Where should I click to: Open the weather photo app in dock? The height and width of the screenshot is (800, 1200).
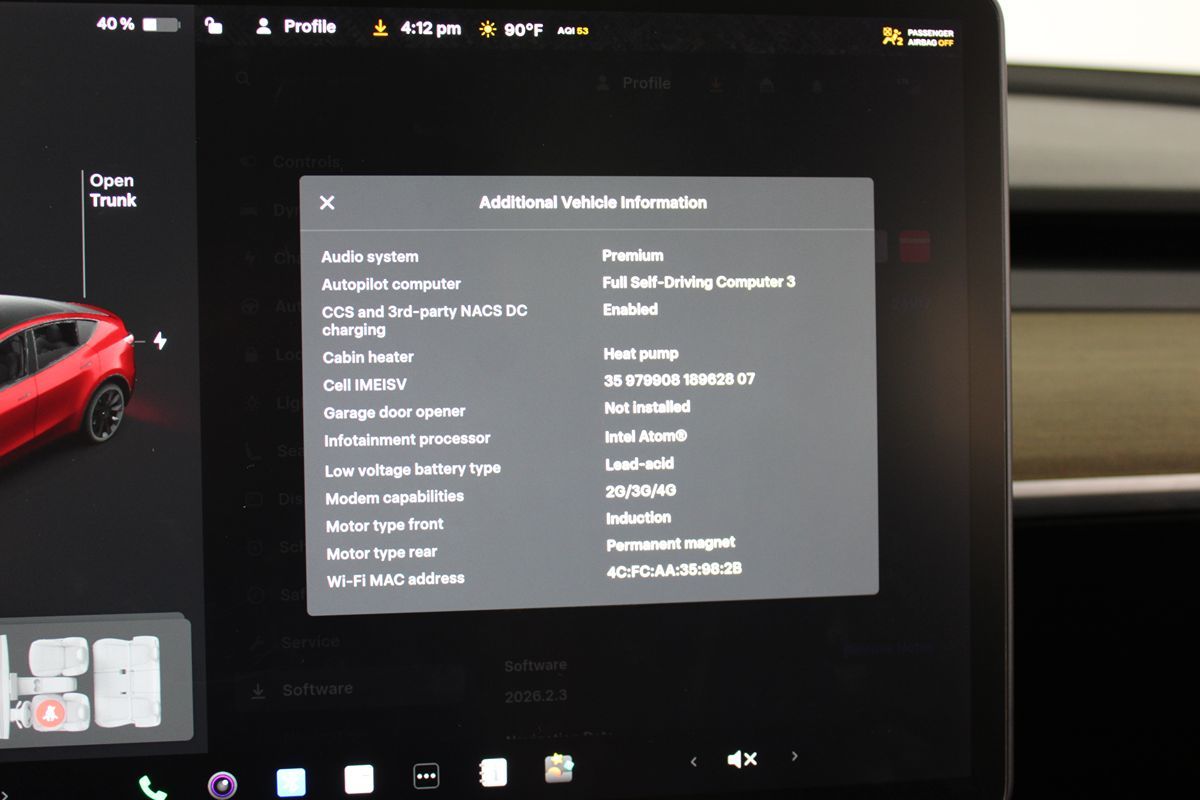click(x=559, y=768)
